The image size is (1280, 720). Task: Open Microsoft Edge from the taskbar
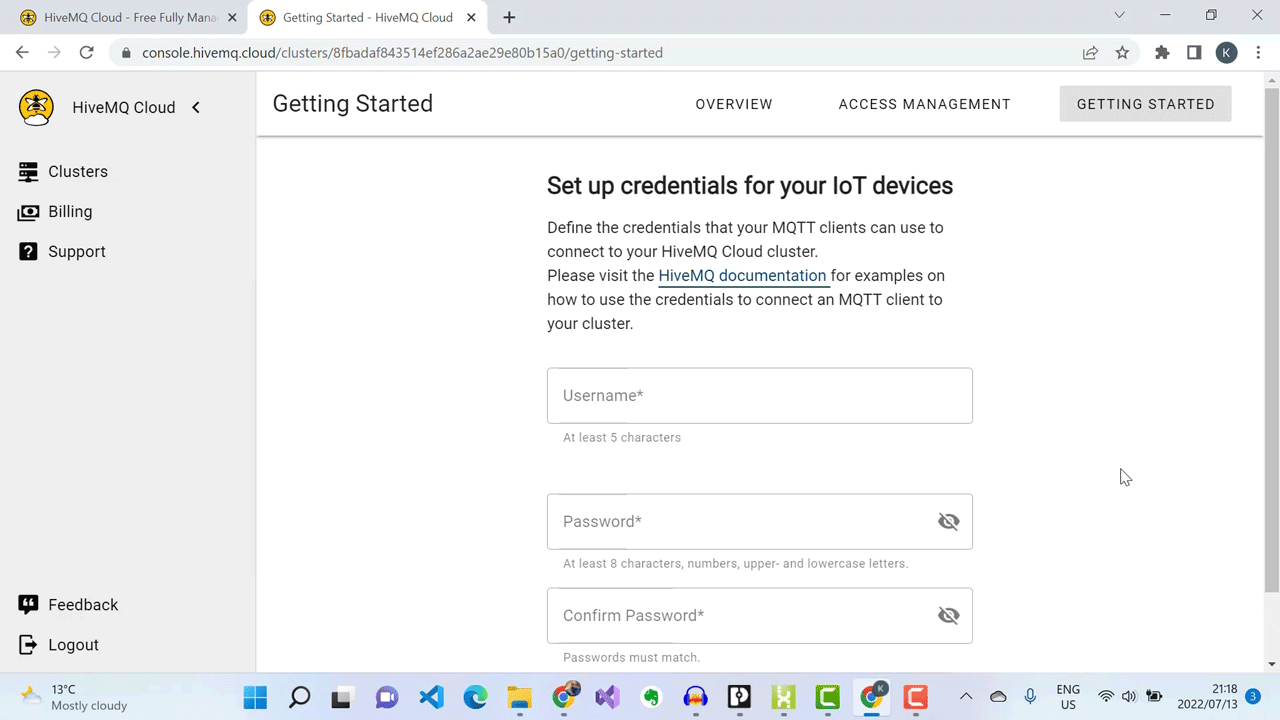click(x=475, y=697)
